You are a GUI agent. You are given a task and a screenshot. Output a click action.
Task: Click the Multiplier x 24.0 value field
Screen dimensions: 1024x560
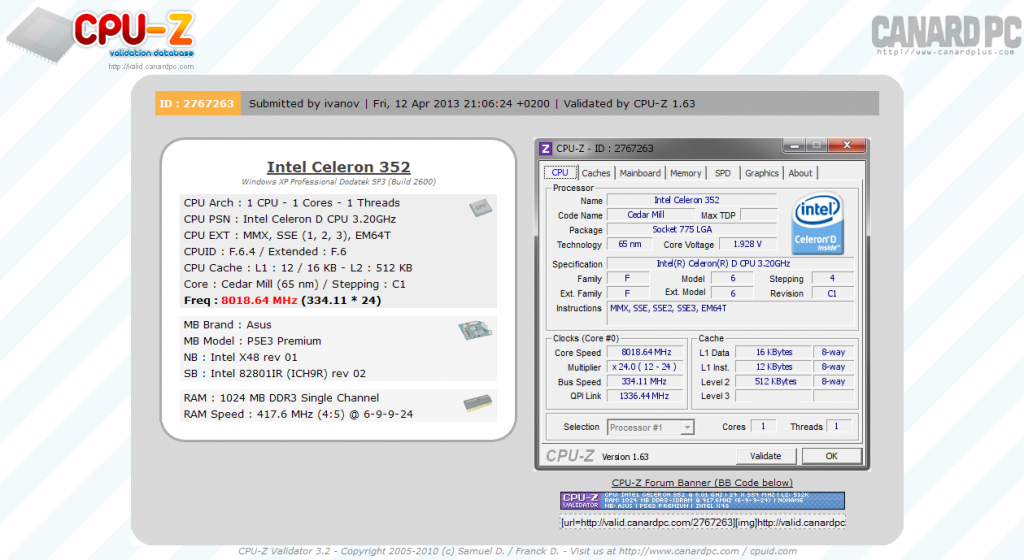(645, 367)
